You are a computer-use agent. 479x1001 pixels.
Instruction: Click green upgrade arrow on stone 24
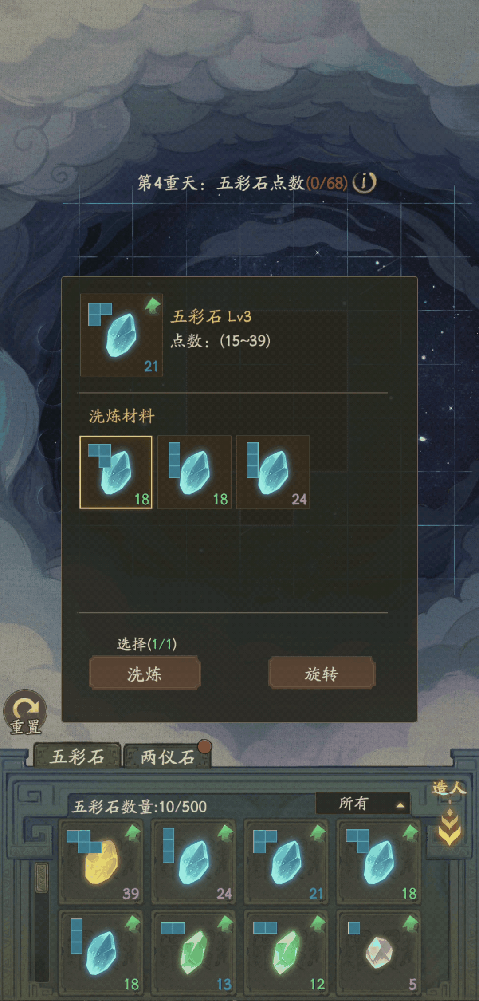[225, 832]
